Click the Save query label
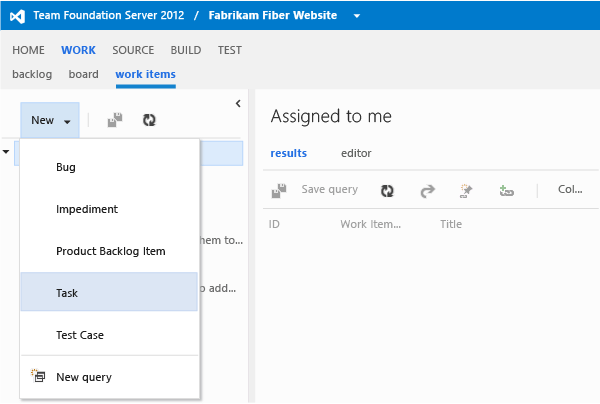 click(x=330, y=189)
